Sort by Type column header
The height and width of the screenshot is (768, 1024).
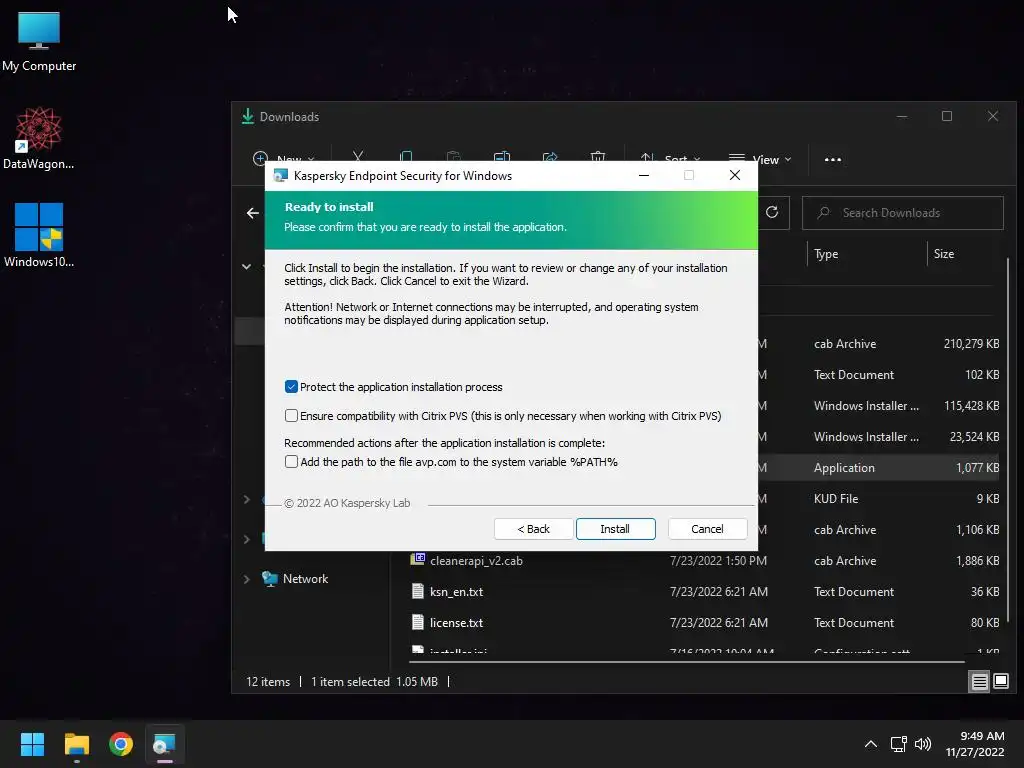[826, 254]
